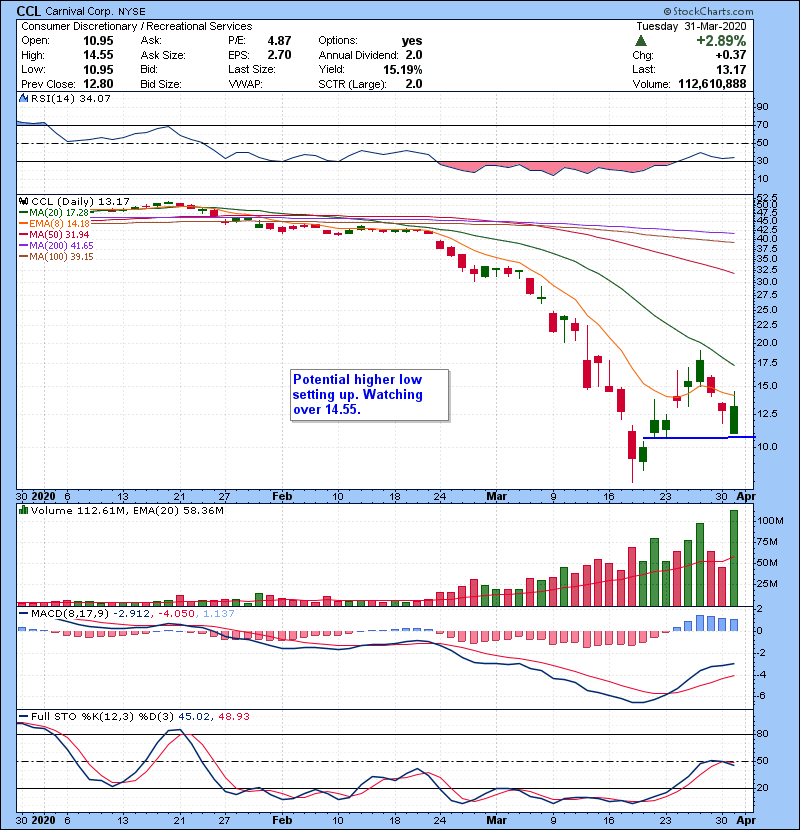Click the Carnival Corp. company name
This screenshot has height=830, width=800.
[79, 11]
